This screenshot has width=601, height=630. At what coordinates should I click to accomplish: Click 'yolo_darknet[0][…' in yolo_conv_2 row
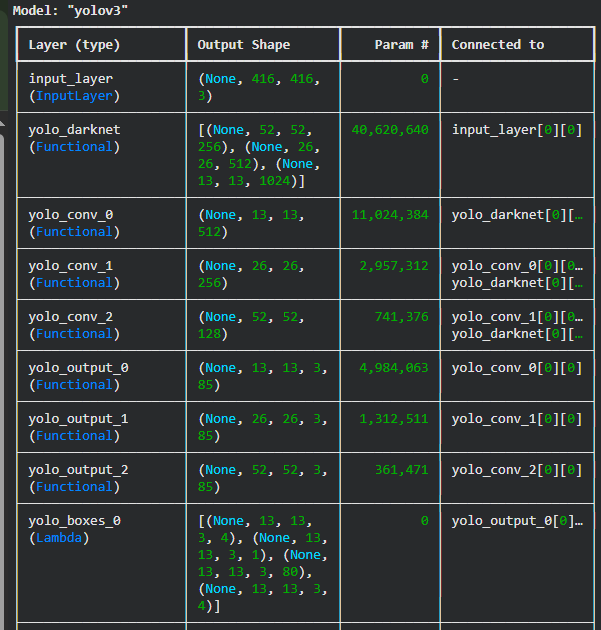[517, 333]
